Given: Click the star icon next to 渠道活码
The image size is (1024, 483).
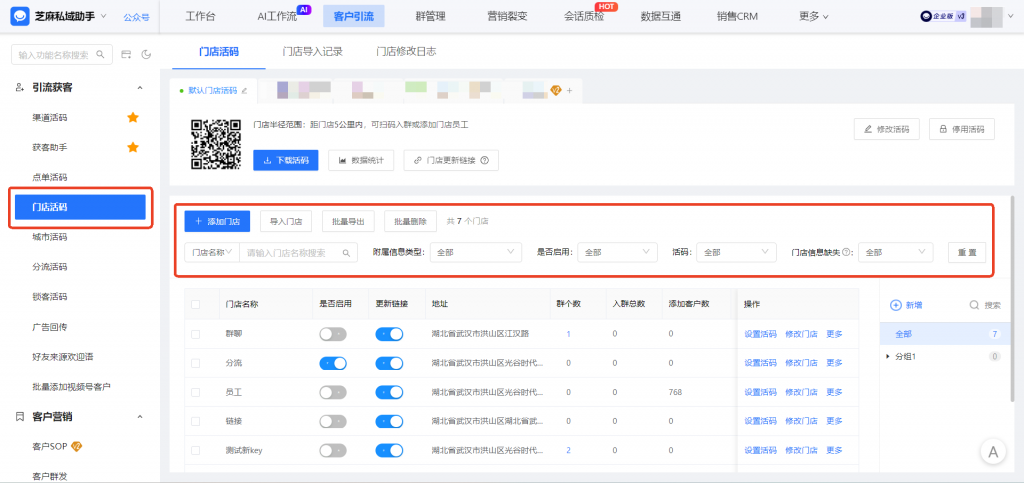Looking at the screenshot, I should pyautogui.click(x=132, y=118).
